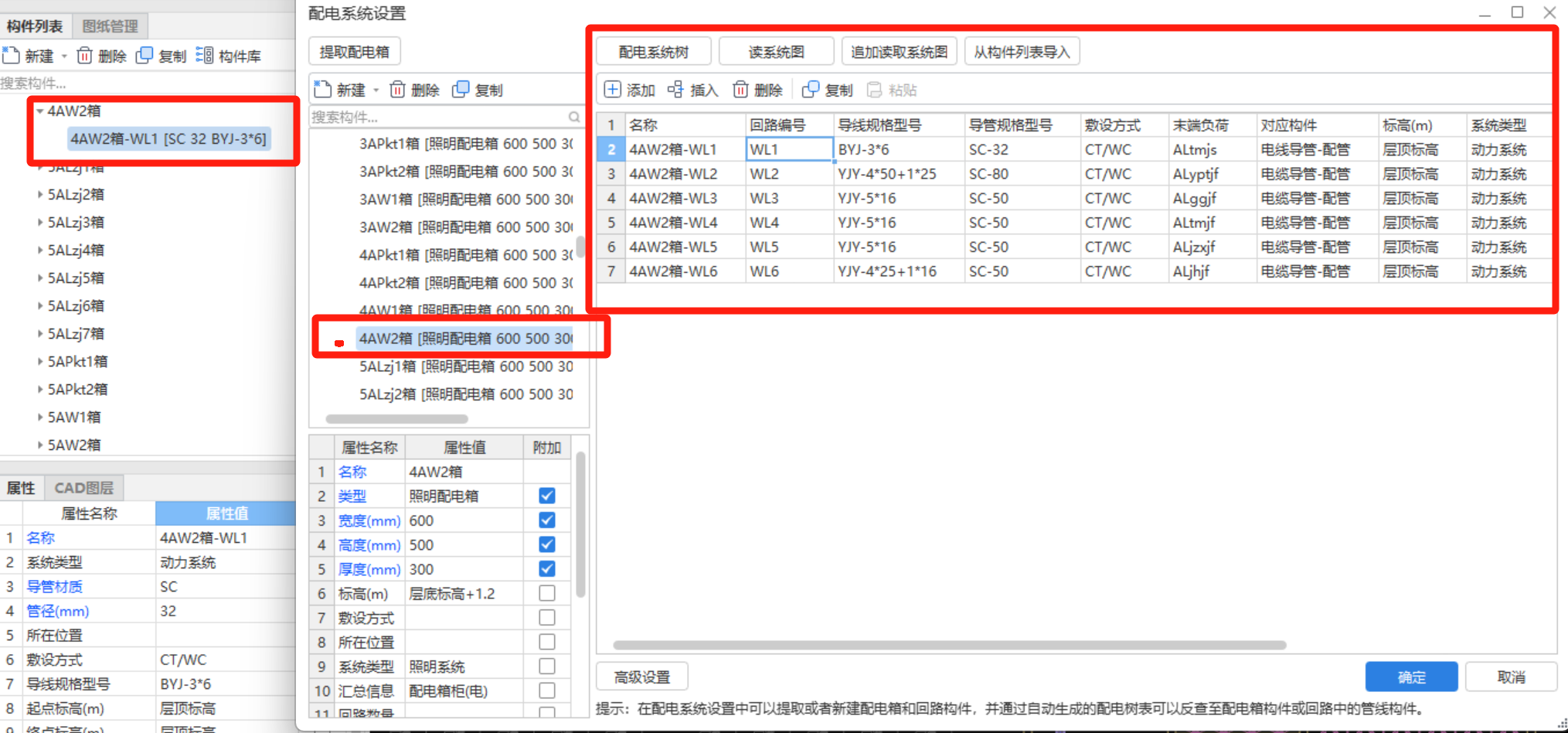The image size is (1568, 733).
Task: Click the 删除 icon above circuit table
Action: [740, 90]
